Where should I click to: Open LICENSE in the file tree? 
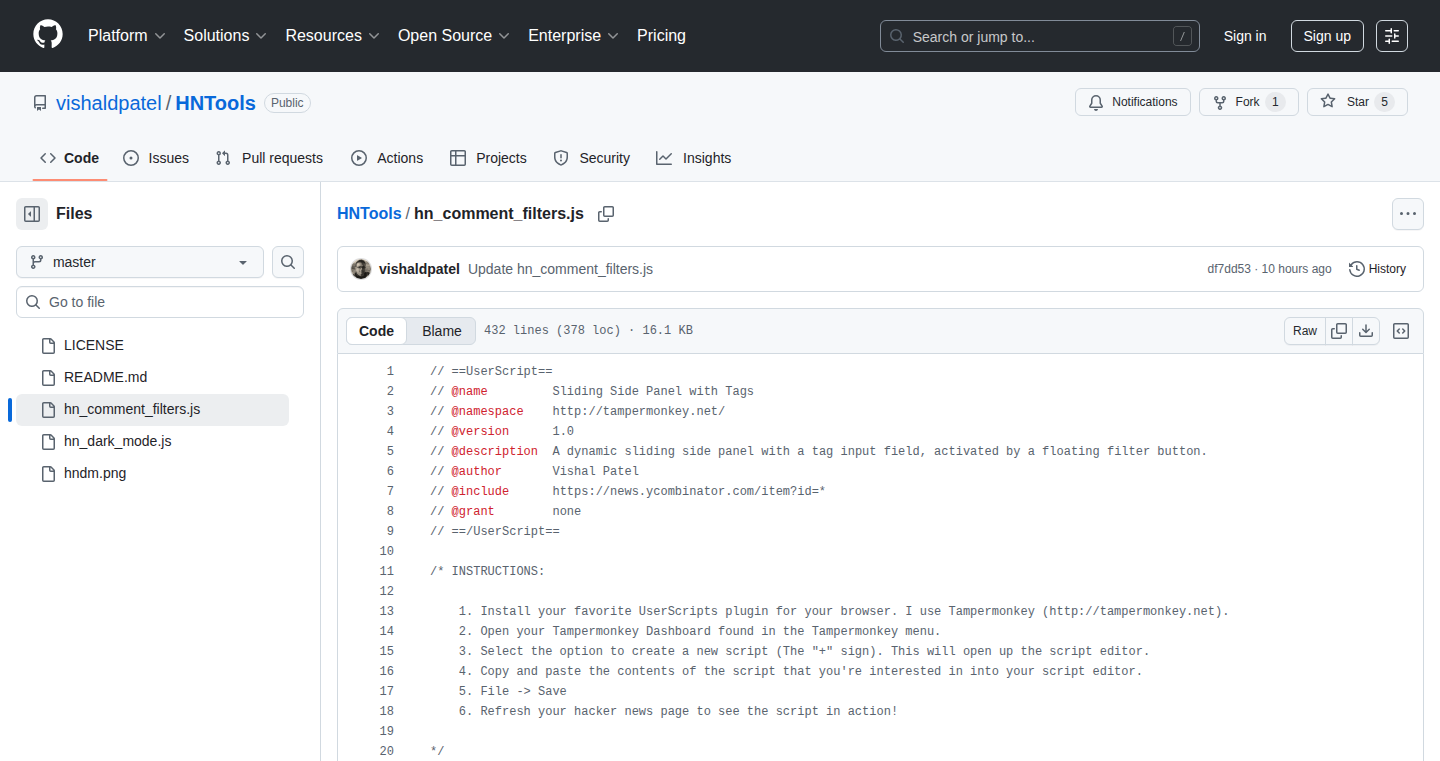click(152, 345)
